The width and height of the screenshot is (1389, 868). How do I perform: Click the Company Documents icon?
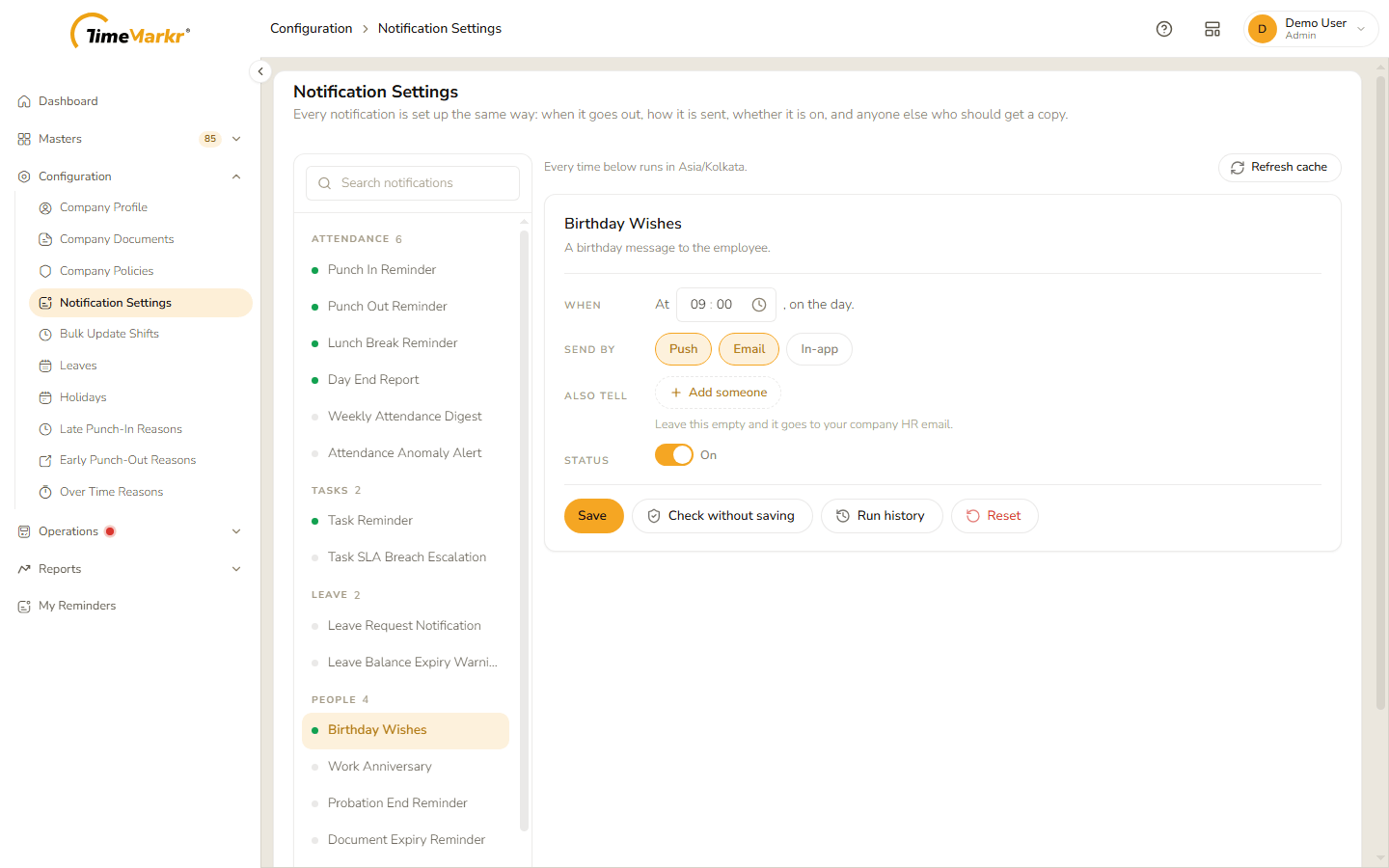tap(45, 239)
